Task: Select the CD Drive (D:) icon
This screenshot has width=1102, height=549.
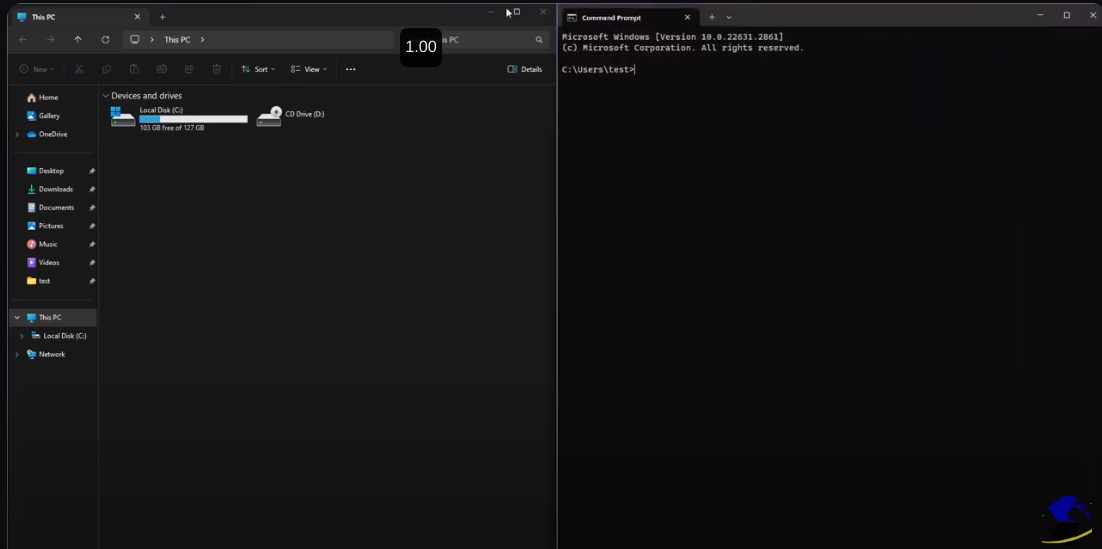Action: (268, 117)
